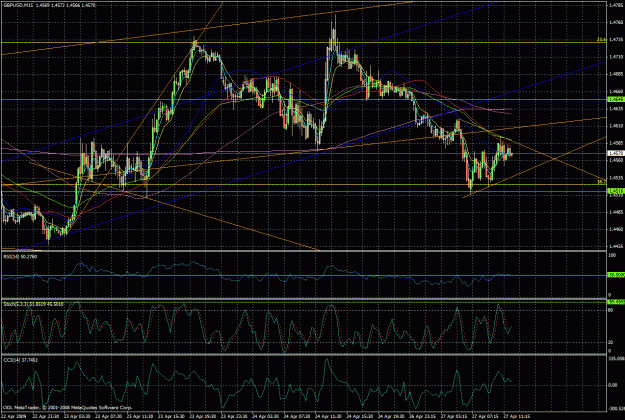Click the Stochastic 20 level value

click(611, 342)
